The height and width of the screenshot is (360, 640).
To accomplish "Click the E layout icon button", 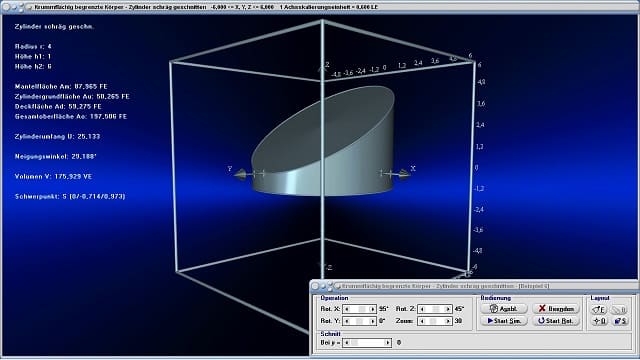I will tap(599, 310).
